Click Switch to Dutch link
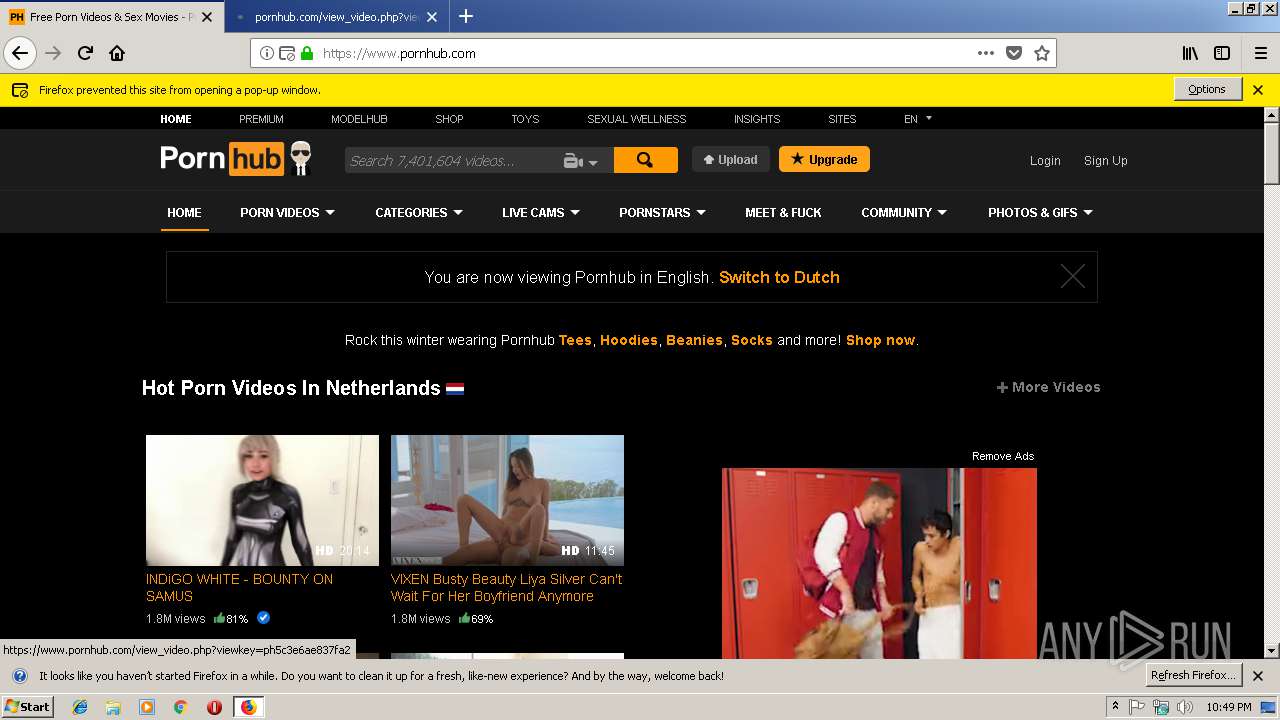Viewport: 1280px width, 720px height. (x=779, y=277)
